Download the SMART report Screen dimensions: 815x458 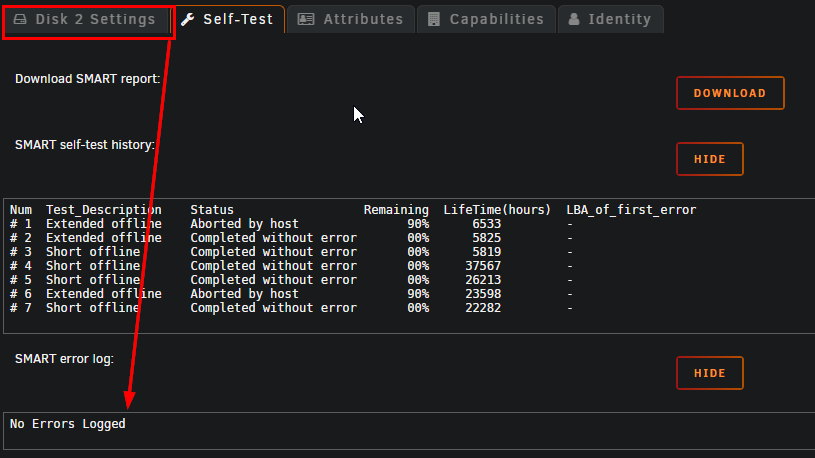(730, 93)
